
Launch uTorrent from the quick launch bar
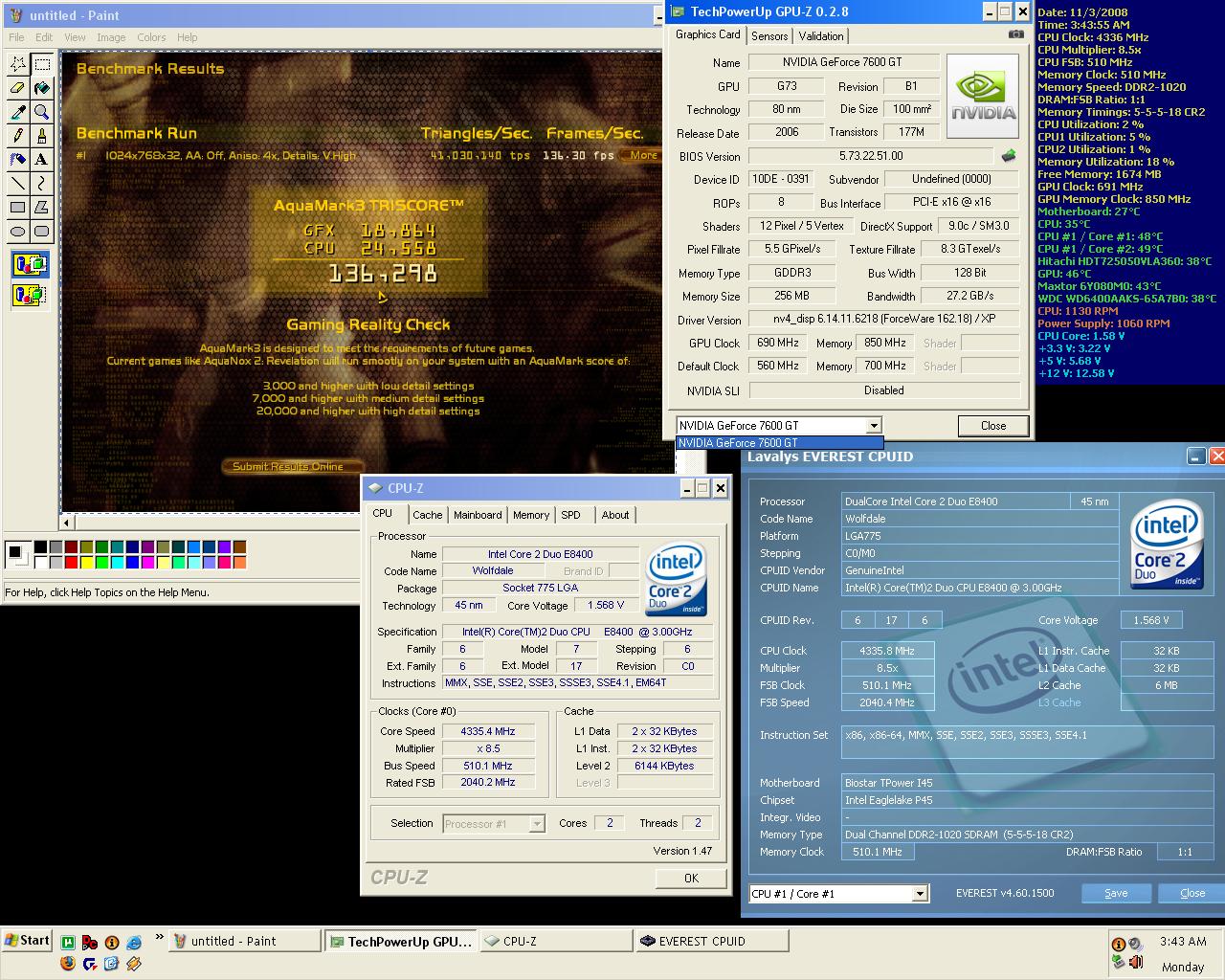[68, 942]
